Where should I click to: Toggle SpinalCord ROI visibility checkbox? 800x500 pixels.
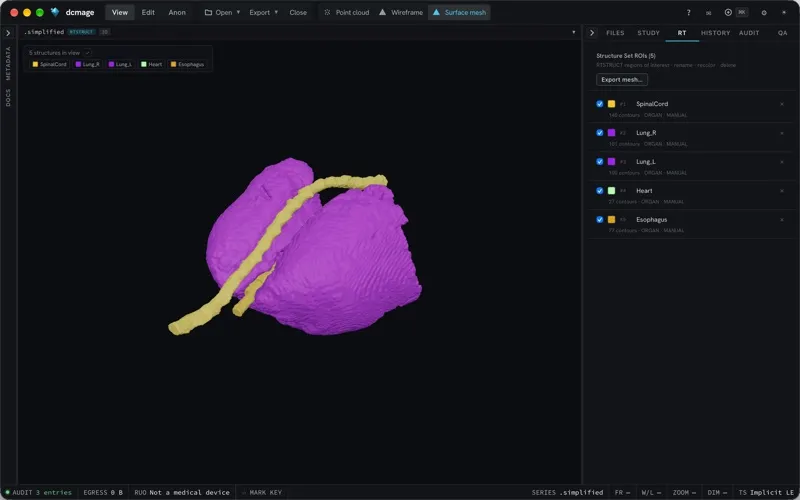tap(599, 104)
